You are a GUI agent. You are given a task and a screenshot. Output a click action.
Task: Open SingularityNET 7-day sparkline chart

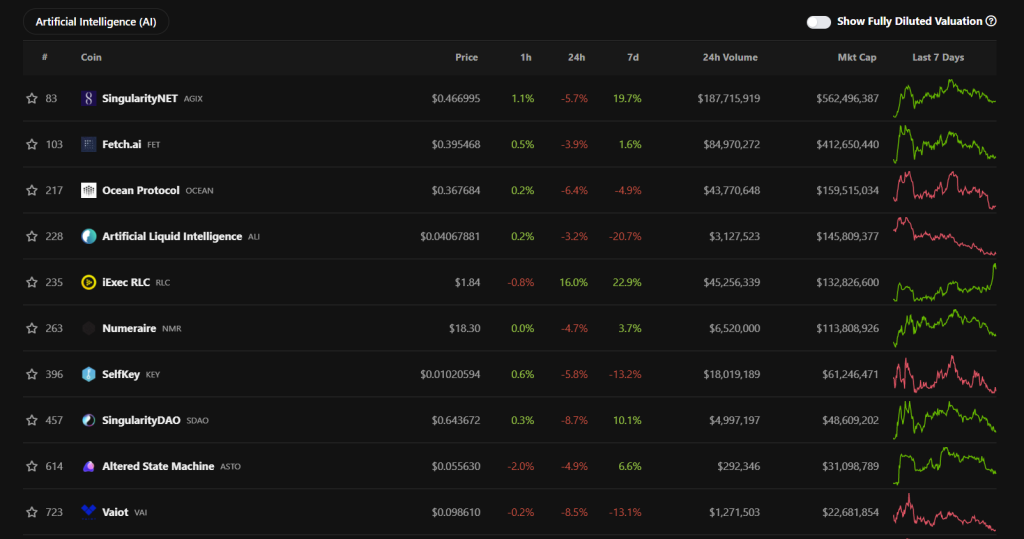[944, 98]
